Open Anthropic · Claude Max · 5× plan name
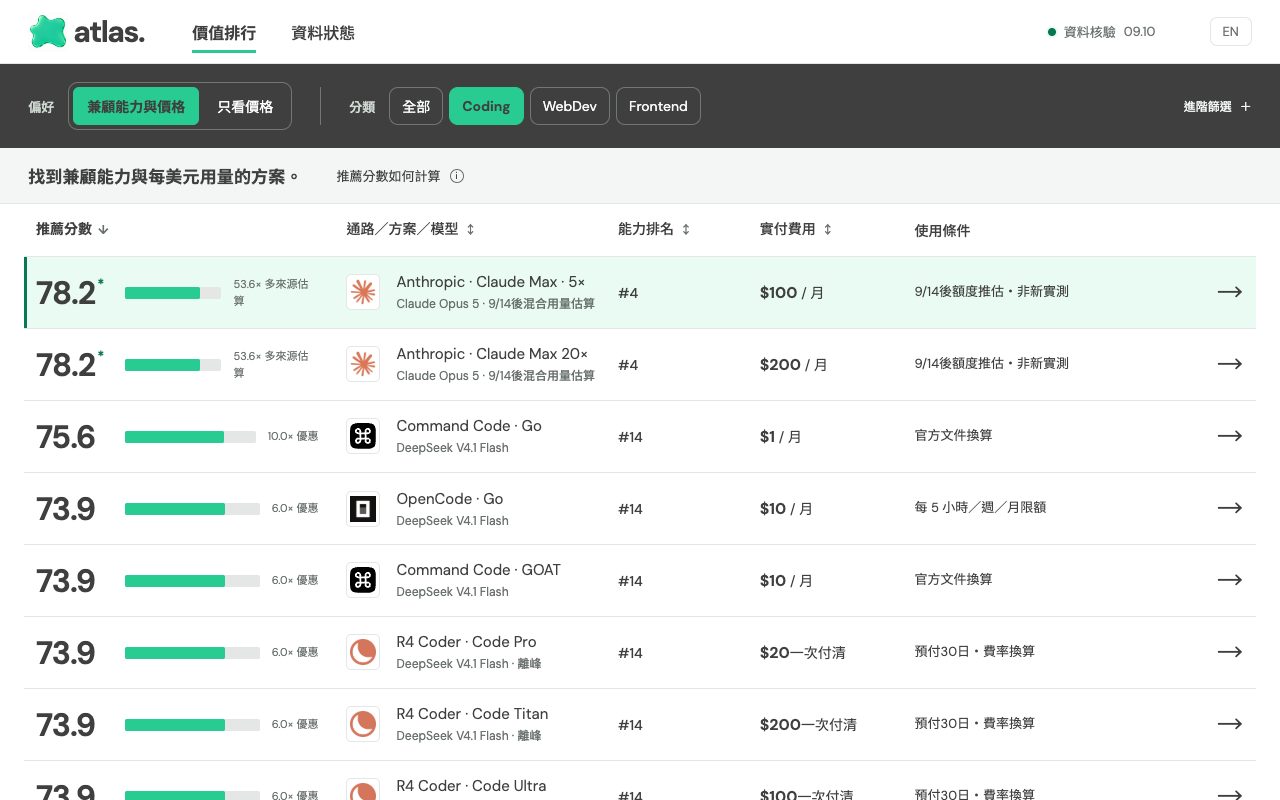This screenshot has width=1280, height=800. coord(490,282)
